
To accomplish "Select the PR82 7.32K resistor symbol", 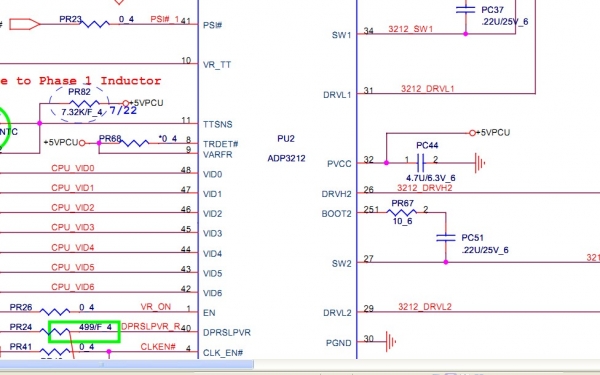I will point(84,103).
